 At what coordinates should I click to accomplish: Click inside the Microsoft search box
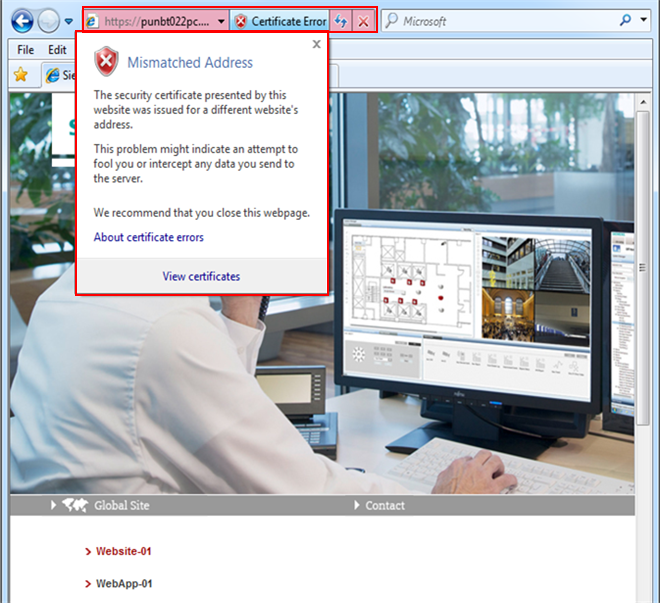[x=500, y=21]
